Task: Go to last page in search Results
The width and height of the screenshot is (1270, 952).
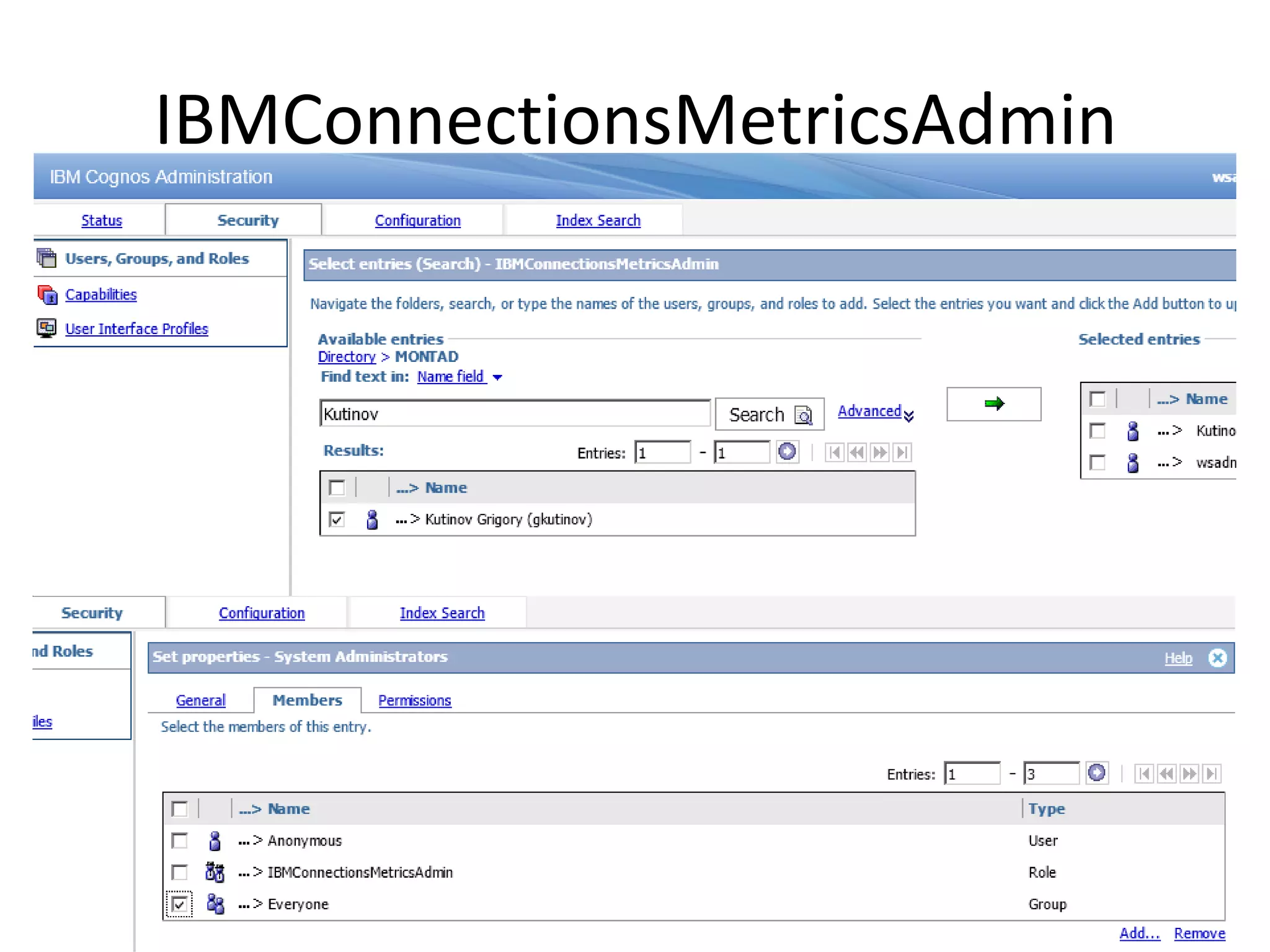Action: [x=902, y=452]
